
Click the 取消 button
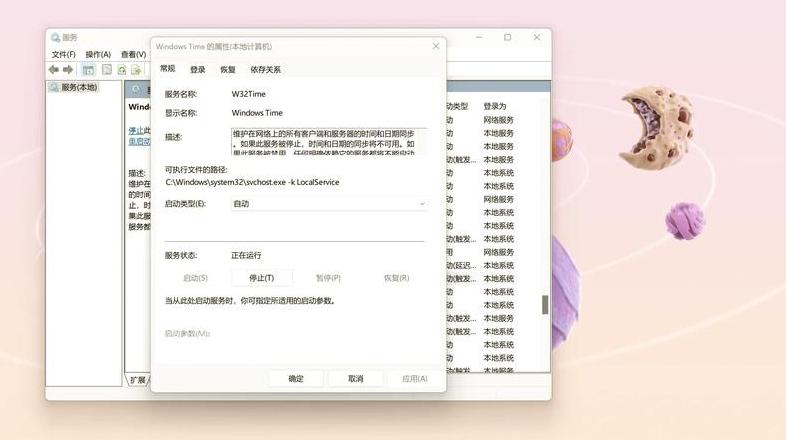(x=355, y=379)
